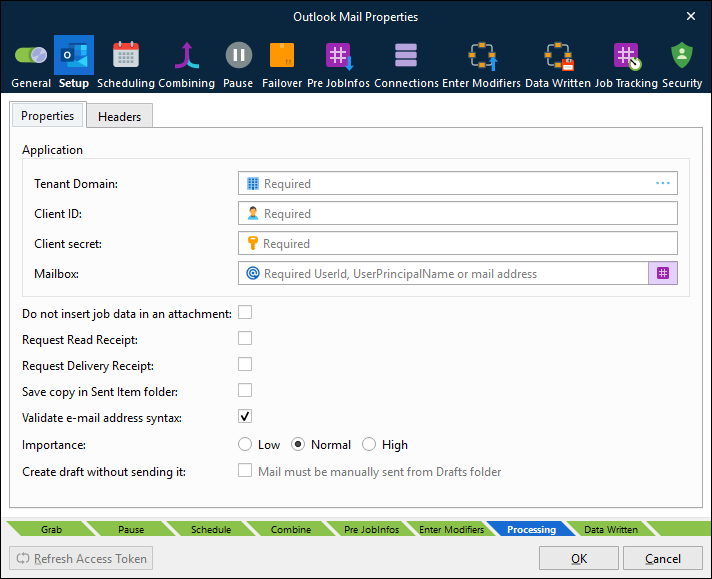The width and height of the screenshot is (712, 579).
Task: Go to Grab stage in bottom bar
Action: (x=51, y=530)
